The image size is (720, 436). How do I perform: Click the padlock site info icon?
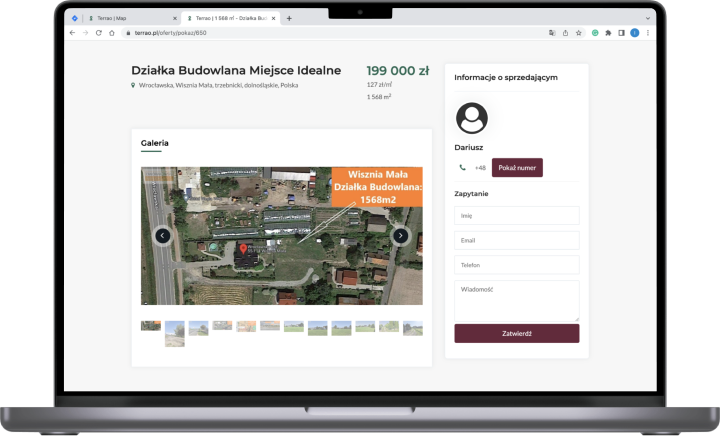tap(128, 33)
